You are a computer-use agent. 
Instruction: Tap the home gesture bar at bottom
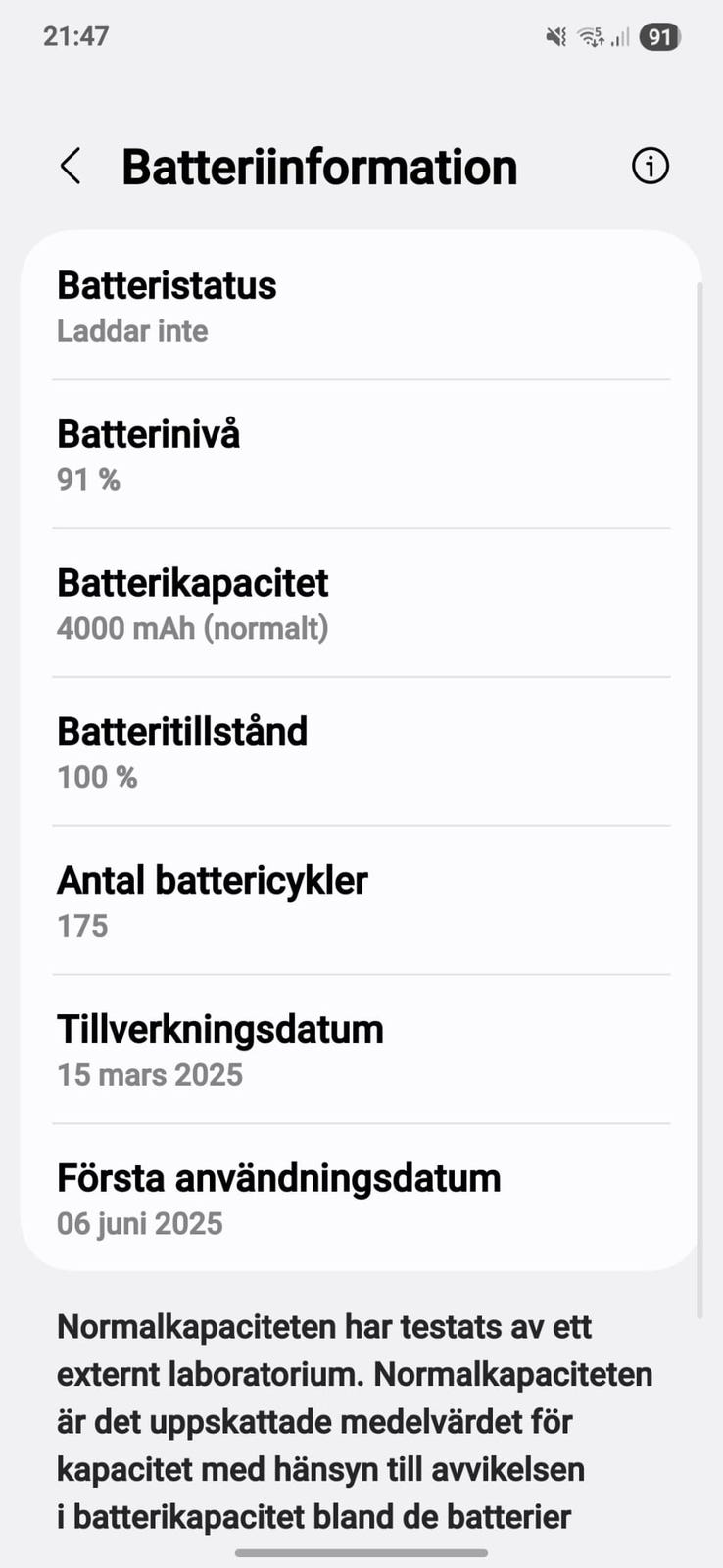361,1552
